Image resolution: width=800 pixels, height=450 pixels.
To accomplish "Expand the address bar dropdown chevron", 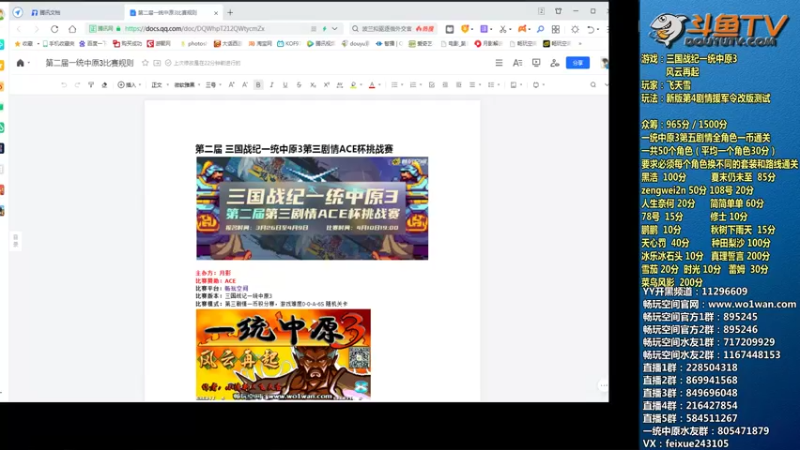I will [x=335, y=29].
